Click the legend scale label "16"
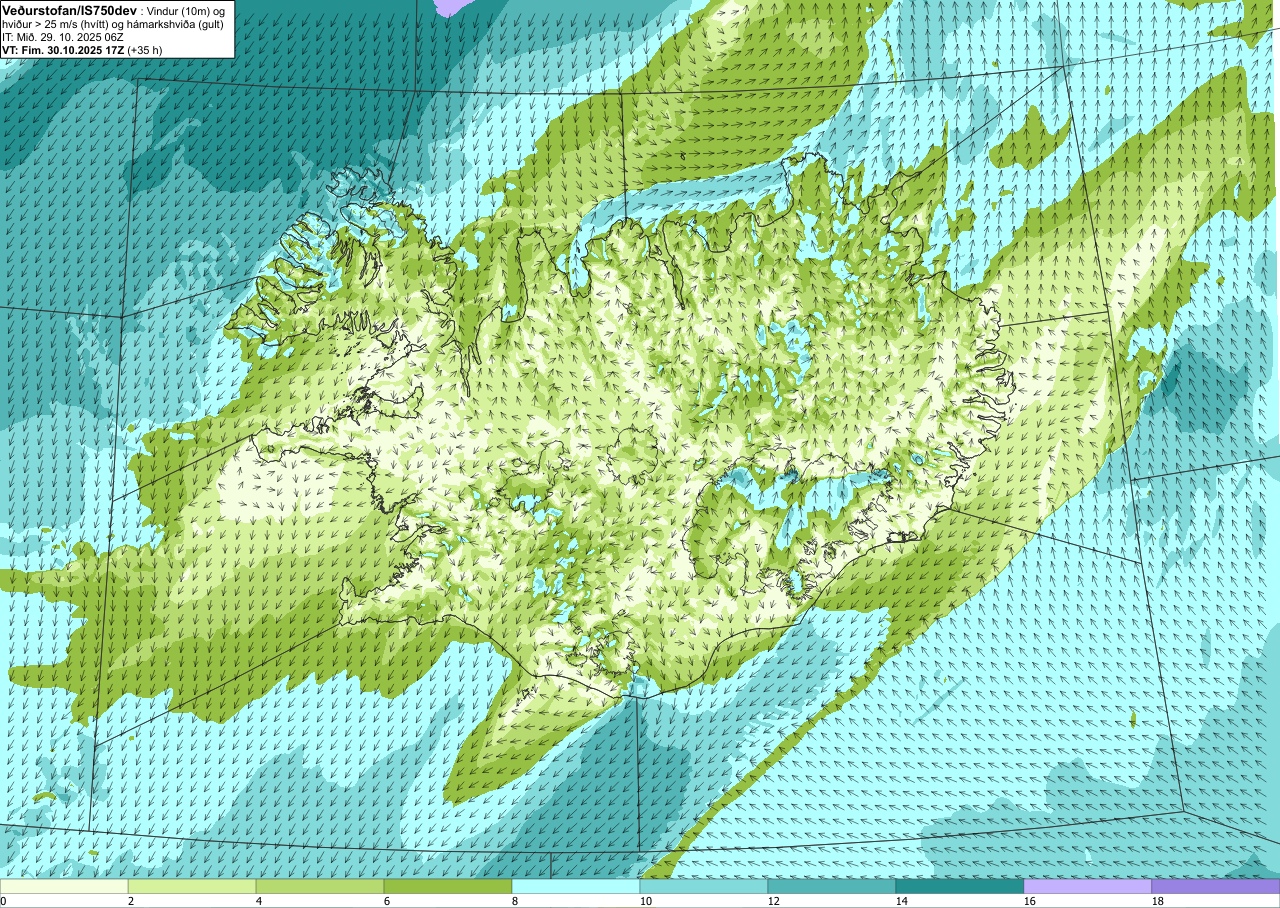Image resolution: width=1280 pixels, height=908 pixels. [1030, 901]
